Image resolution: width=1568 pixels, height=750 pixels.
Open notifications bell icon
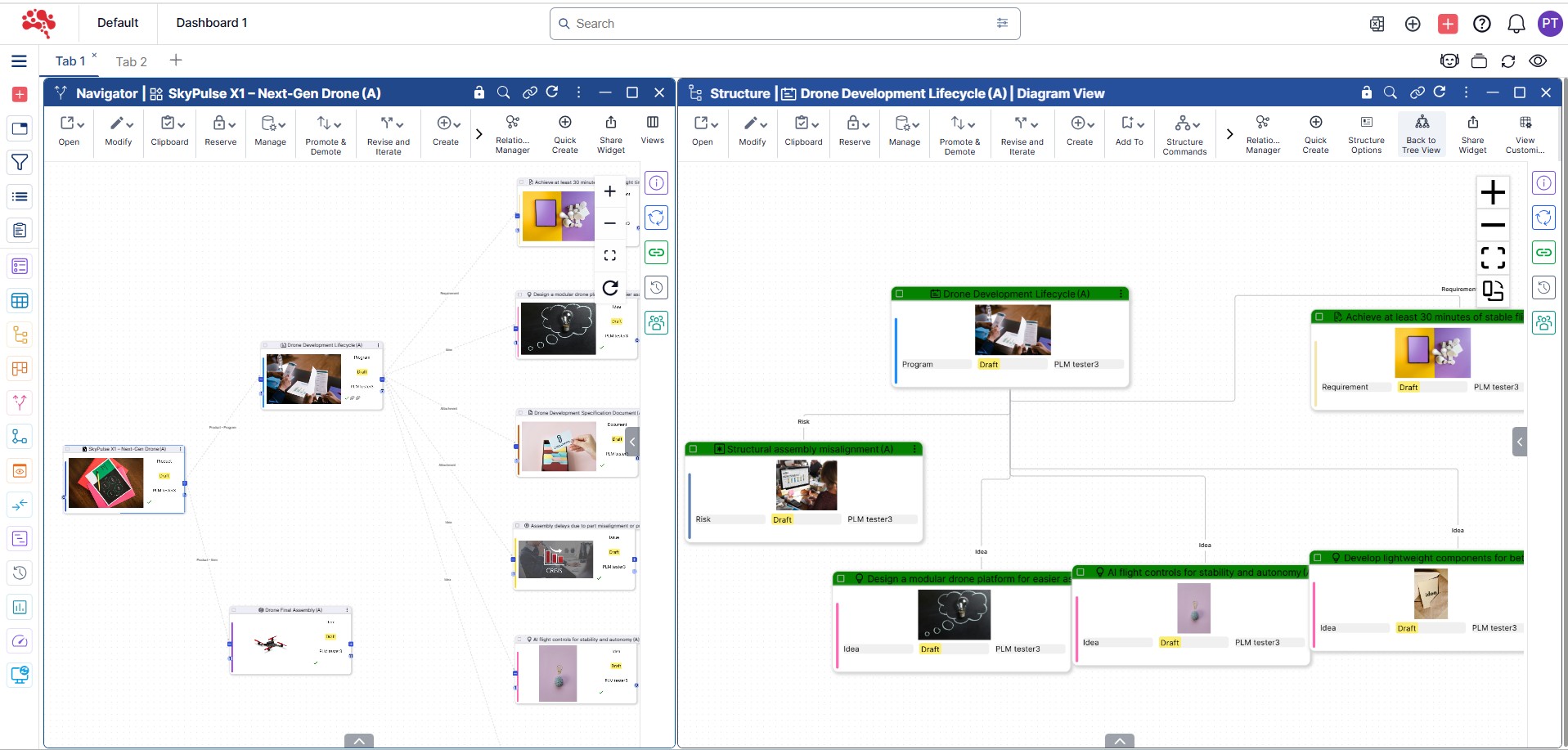tap(1516, 24)
